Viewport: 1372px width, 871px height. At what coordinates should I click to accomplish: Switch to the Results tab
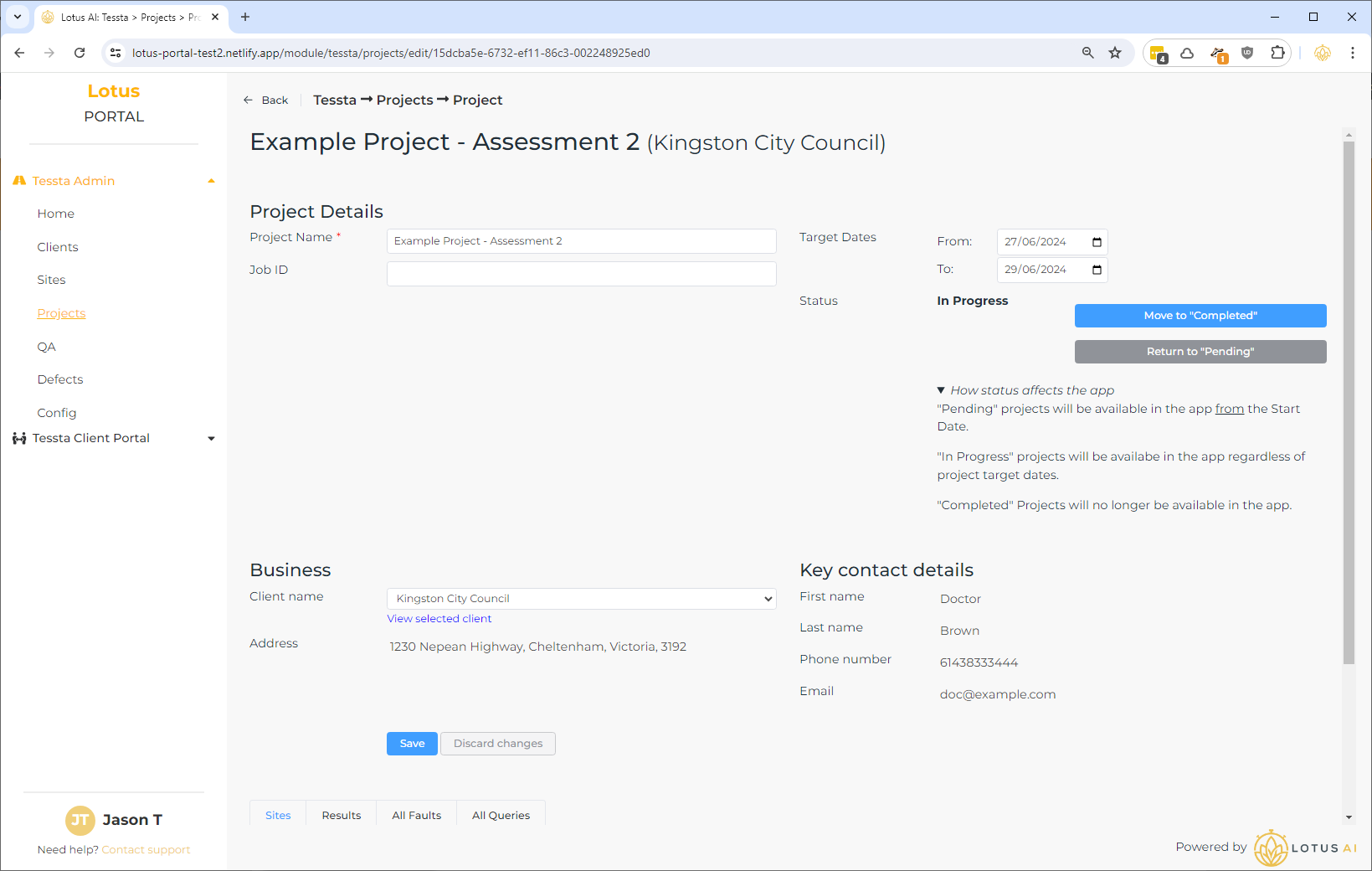342,815
